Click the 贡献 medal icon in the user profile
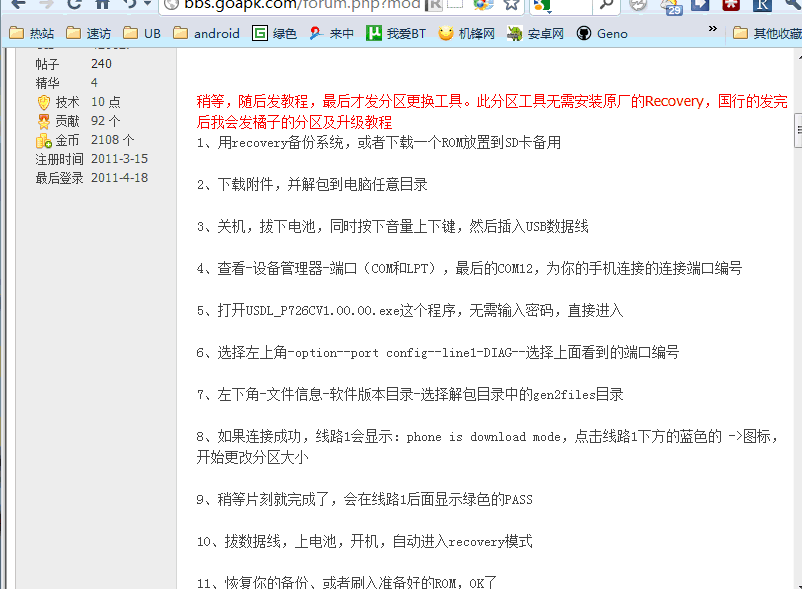 tap(44, 121)
